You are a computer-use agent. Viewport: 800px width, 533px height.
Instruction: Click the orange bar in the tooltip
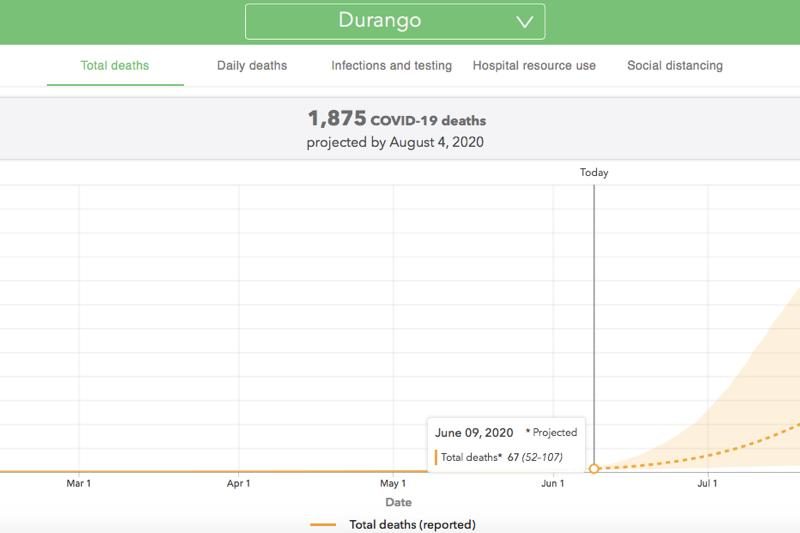point(436,457)
